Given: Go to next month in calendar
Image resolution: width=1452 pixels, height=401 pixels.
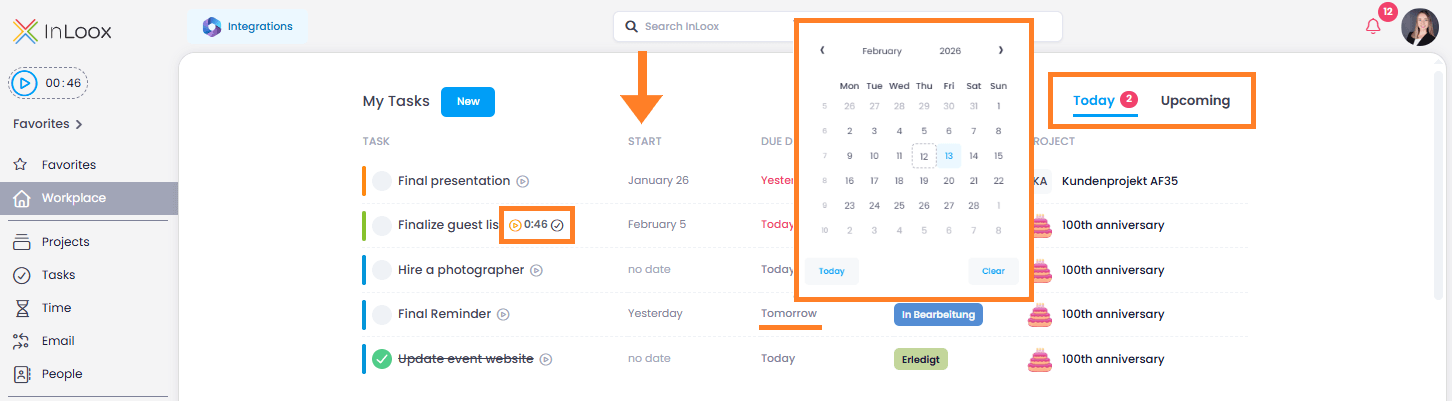Looking at the screenshot, I should [x=1000, y=50].
